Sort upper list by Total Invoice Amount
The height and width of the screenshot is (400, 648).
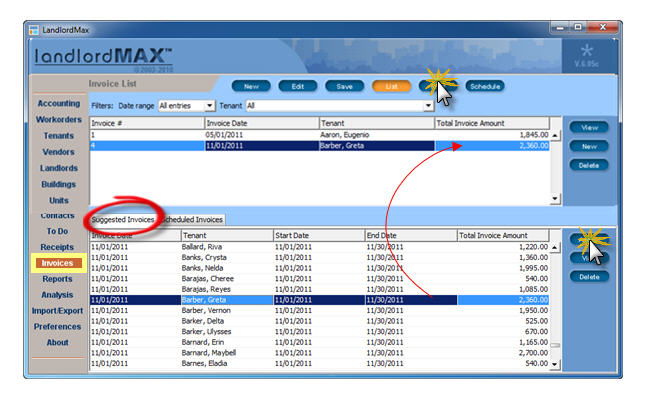(492, 123)
